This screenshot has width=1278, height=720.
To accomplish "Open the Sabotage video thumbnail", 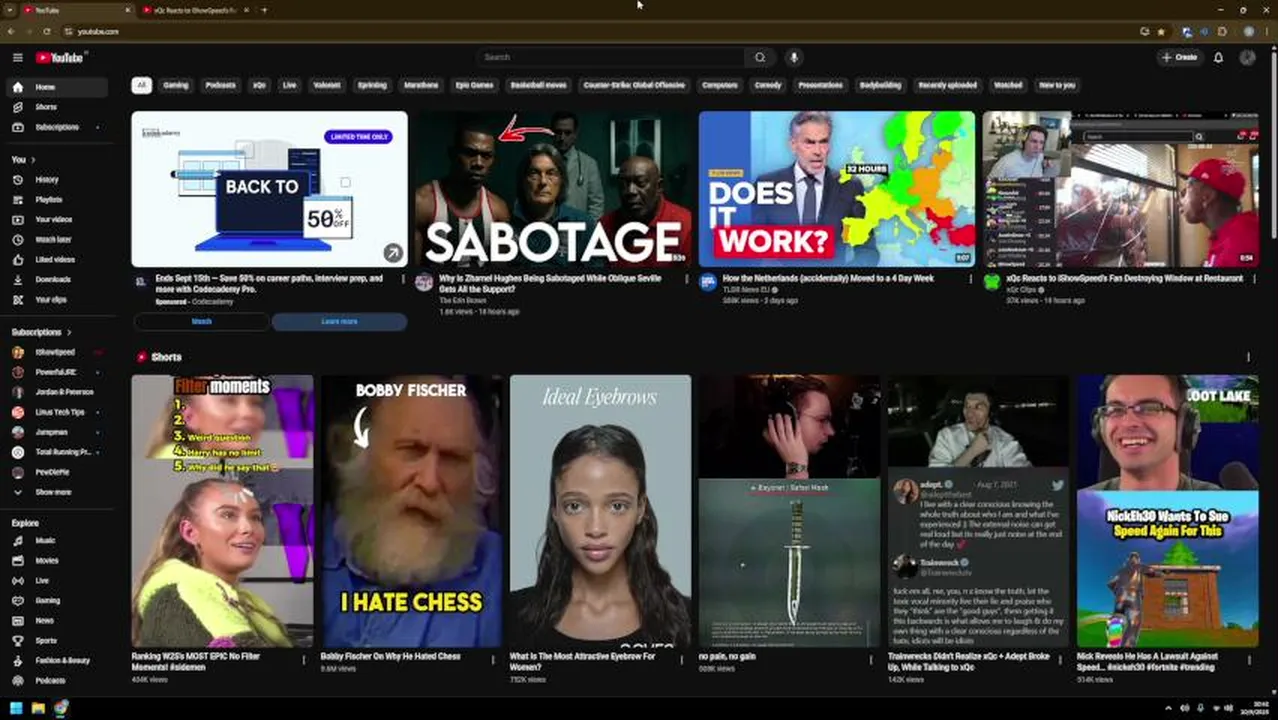I will [553, 188].
